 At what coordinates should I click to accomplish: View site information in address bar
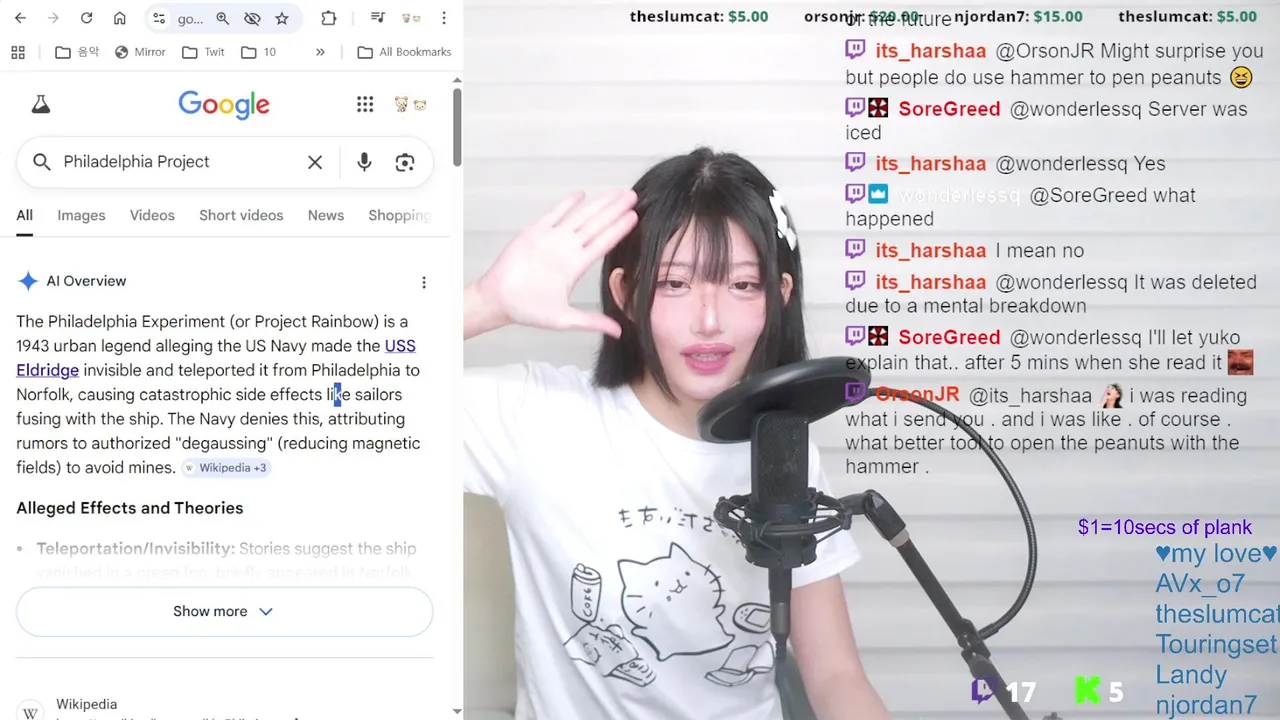coord(159,18)
